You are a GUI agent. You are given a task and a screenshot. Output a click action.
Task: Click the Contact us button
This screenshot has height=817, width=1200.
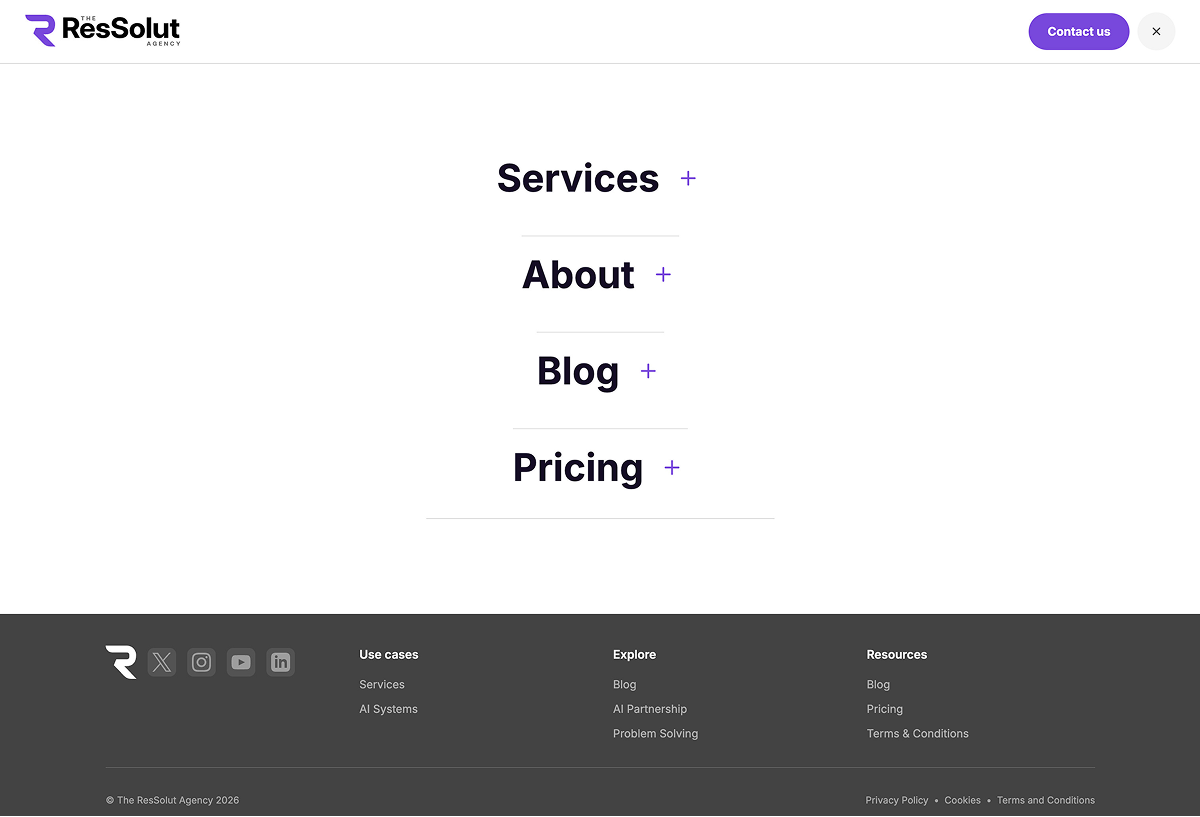(1079, 31)
